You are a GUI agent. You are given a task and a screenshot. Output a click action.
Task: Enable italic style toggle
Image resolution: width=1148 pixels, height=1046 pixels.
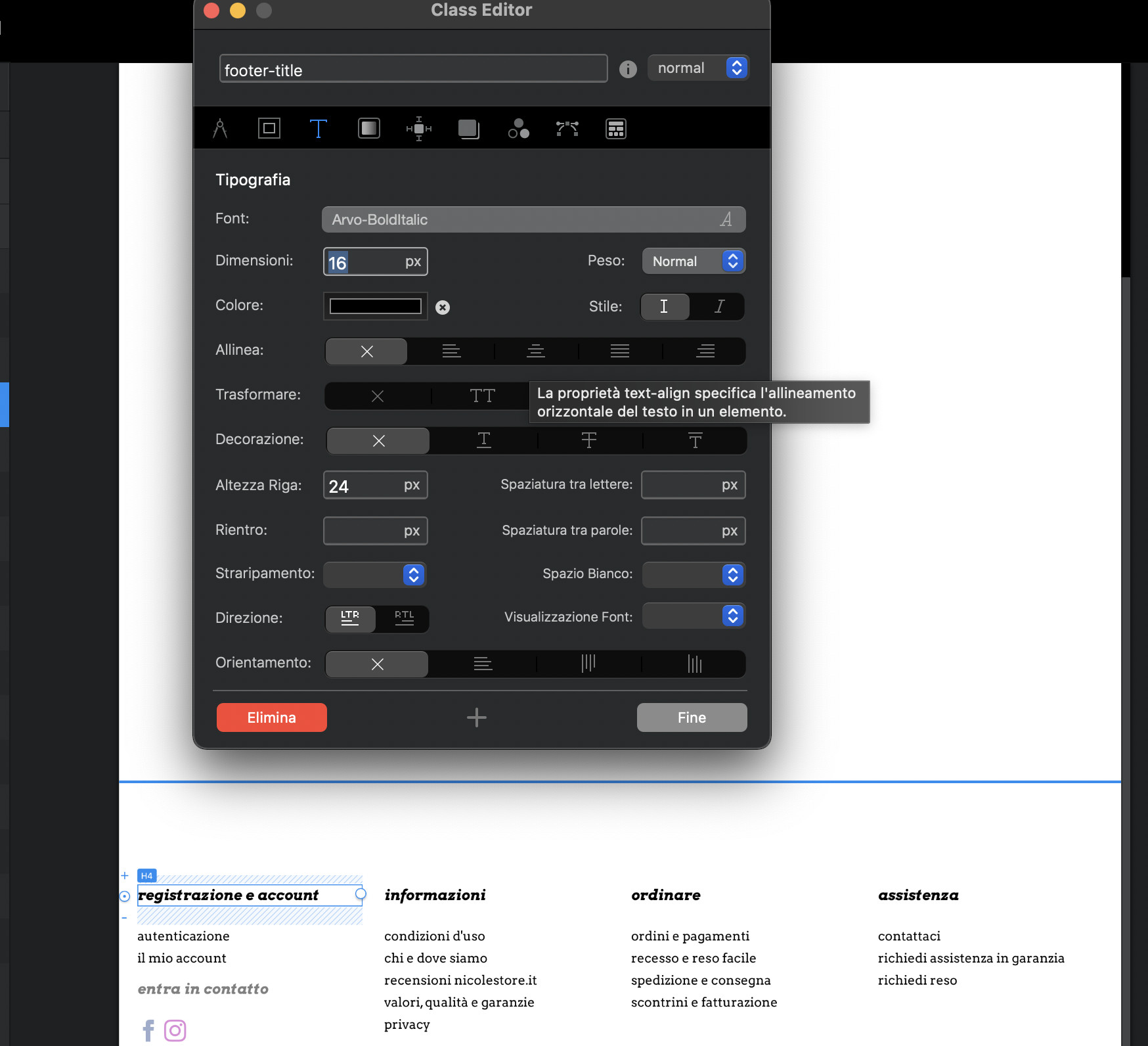point(719,307)
